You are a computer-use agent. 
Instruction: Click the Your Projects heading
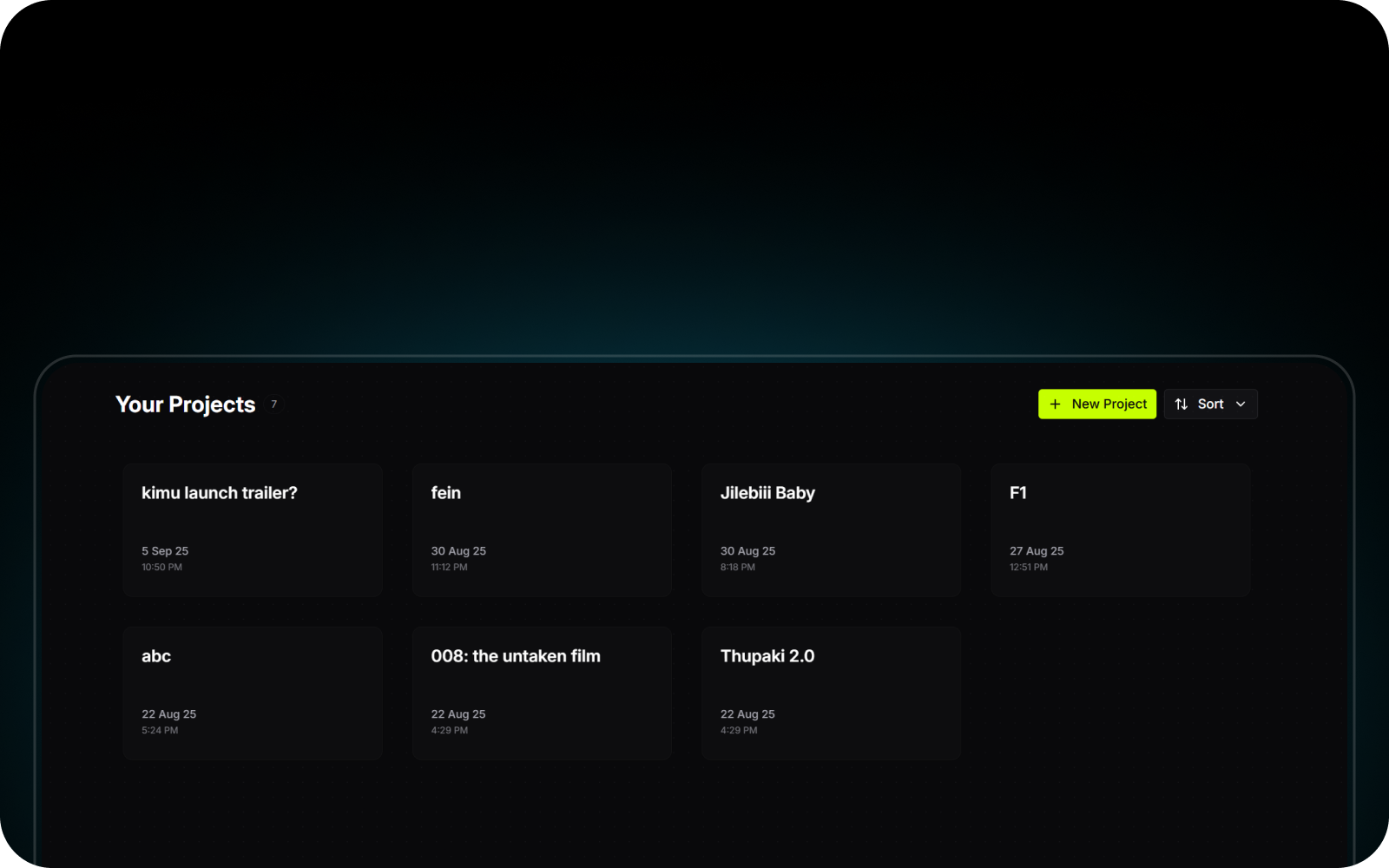coord(185,404)
